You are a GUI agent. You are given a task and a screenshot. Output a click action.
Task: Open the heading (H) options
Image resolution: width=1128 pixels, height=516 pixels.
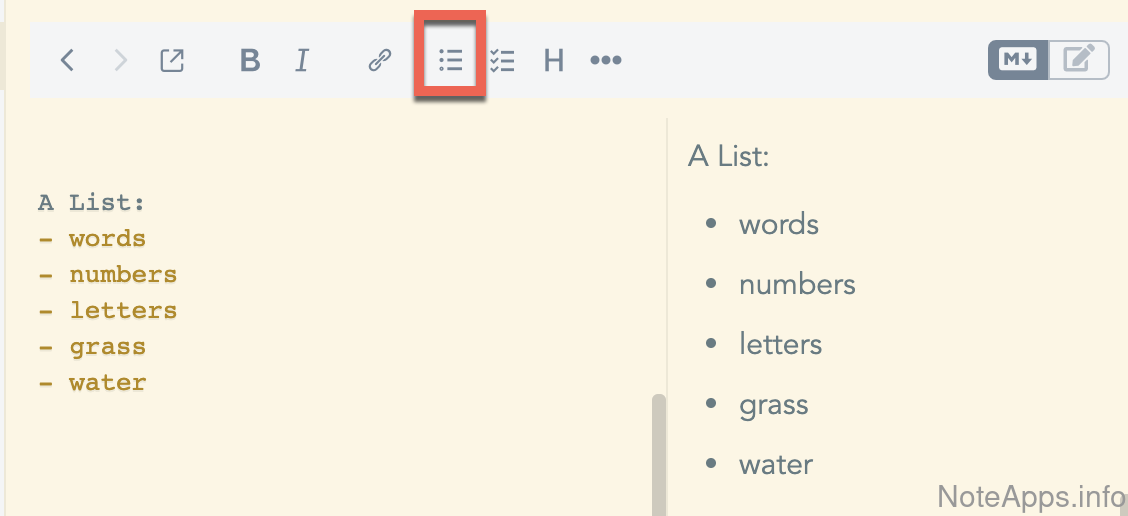(x=554, y=61)
